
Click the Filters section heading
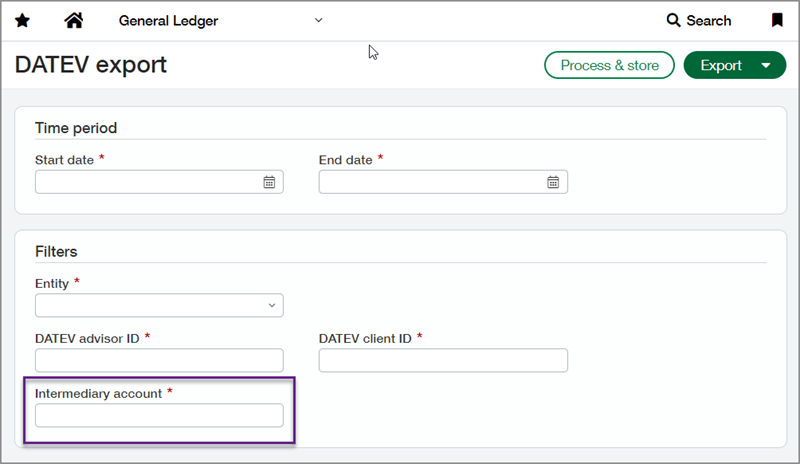(56, 252)
